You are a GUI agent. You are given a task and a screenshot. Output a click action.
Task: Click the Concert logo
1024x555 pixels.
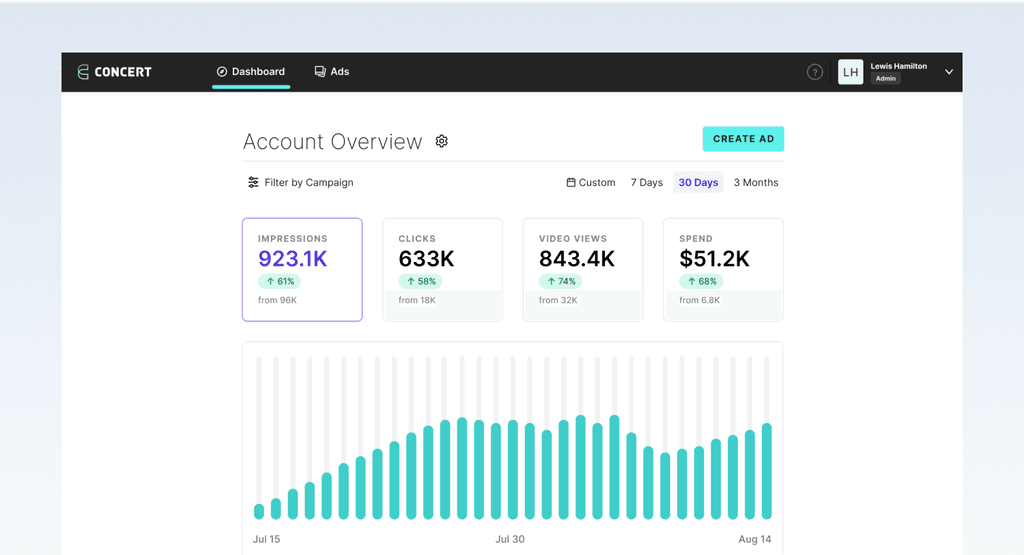114,72
